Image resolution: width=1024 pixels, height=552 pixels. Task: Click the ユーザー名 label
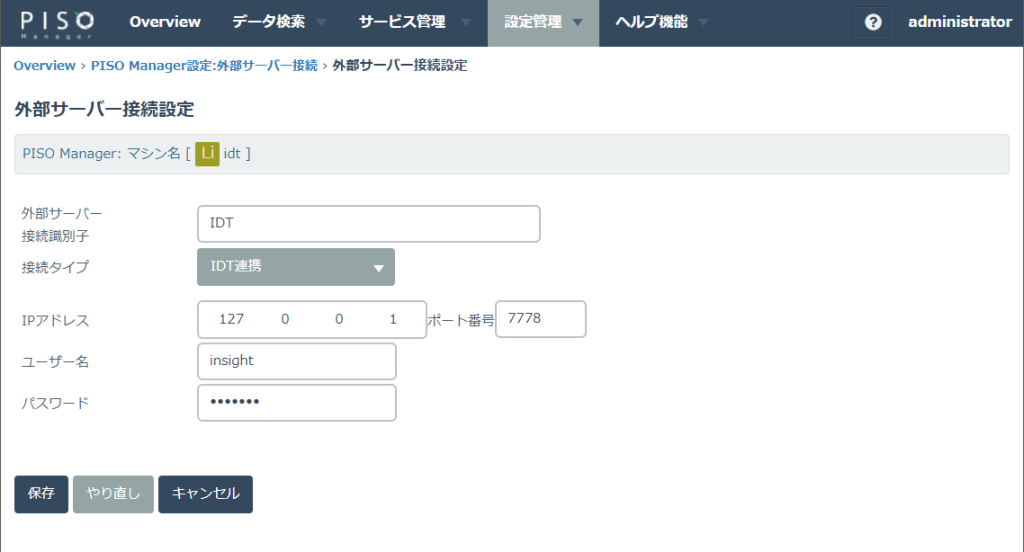(x=55, y=362)
